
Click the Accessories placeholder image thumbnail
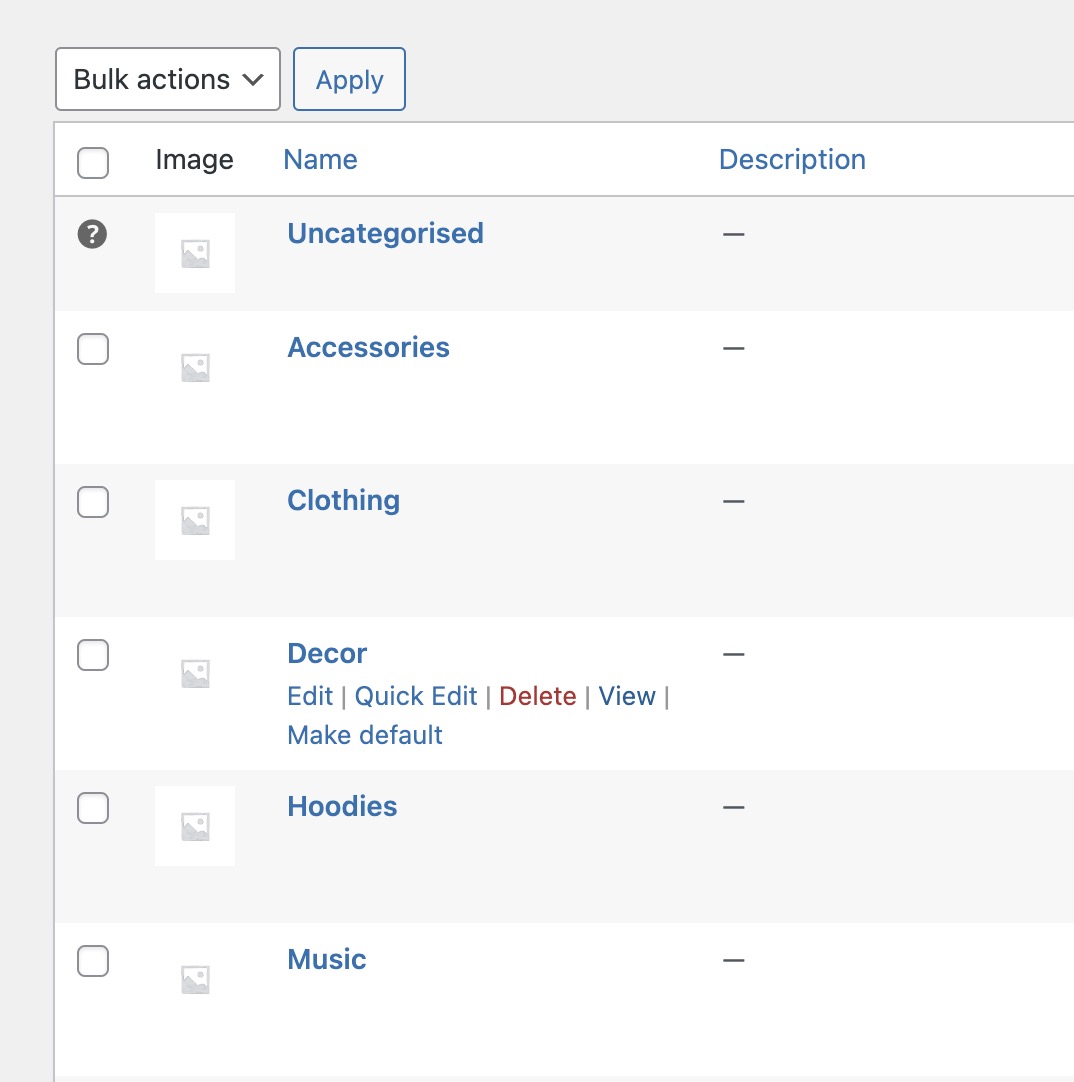[195, 368]
